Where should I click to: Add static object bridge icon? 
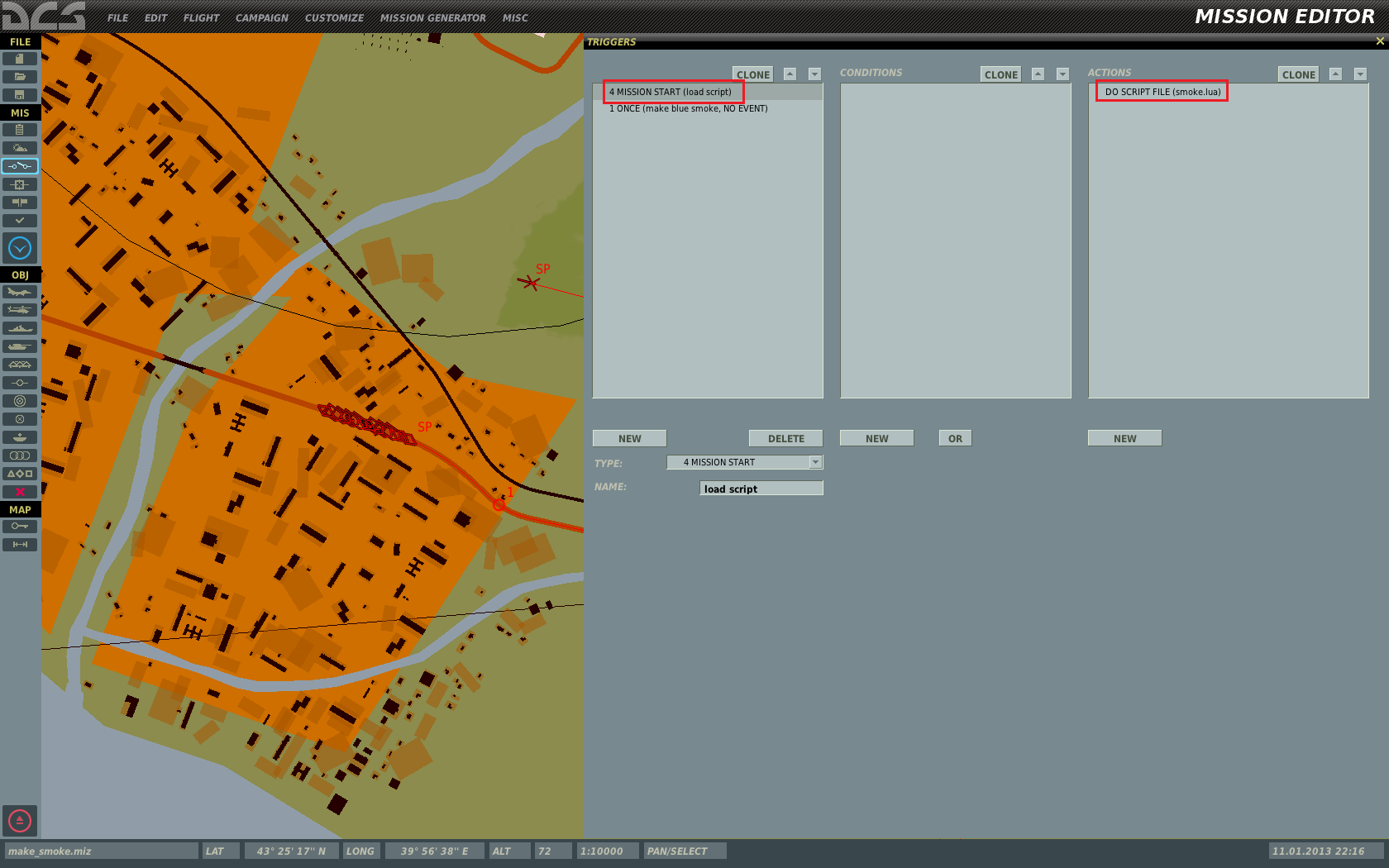[x=20, y=365]
